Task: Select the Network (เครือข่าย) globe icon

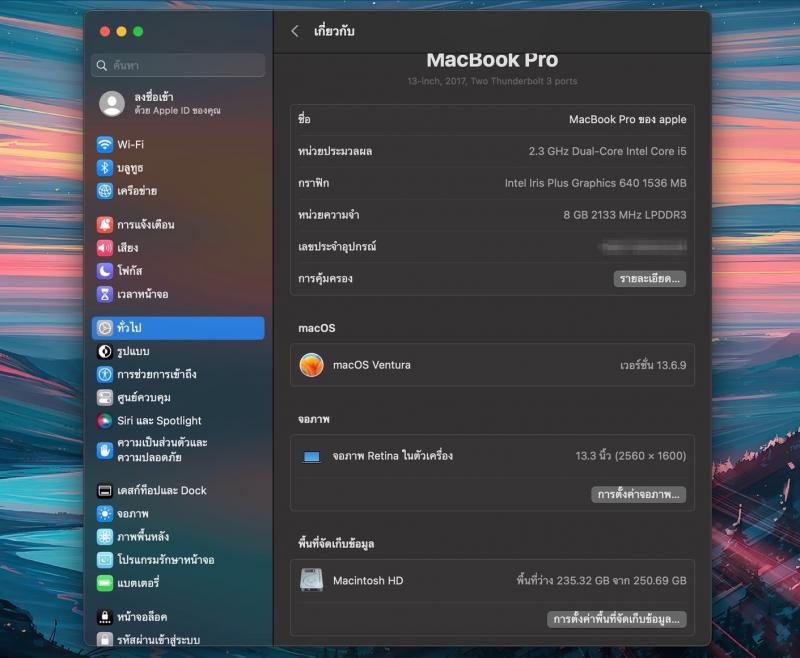Action: pos(105,191)
